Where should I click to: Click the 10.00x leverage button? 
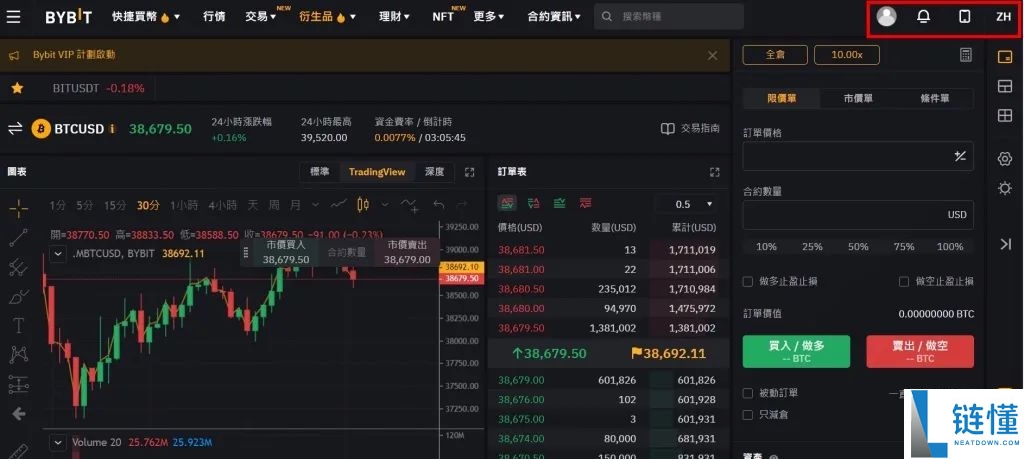click(x=846, y=55)
